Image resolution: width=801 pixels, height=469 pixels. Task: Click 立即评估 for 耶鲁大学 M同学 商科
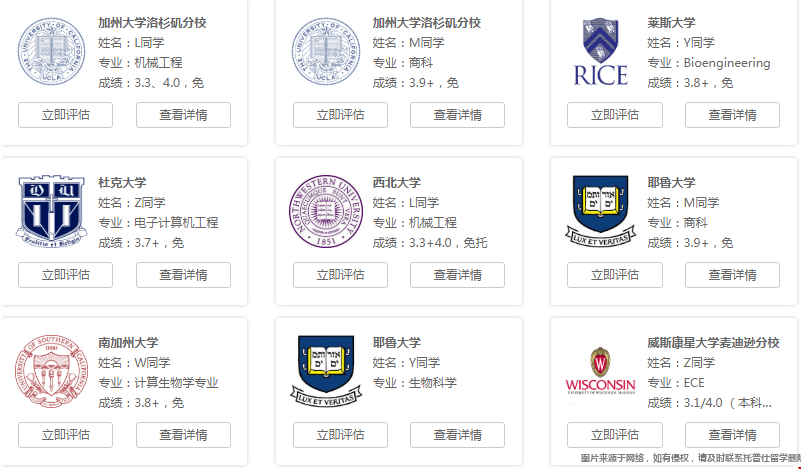pyautogui.click(x=615, y=275)
